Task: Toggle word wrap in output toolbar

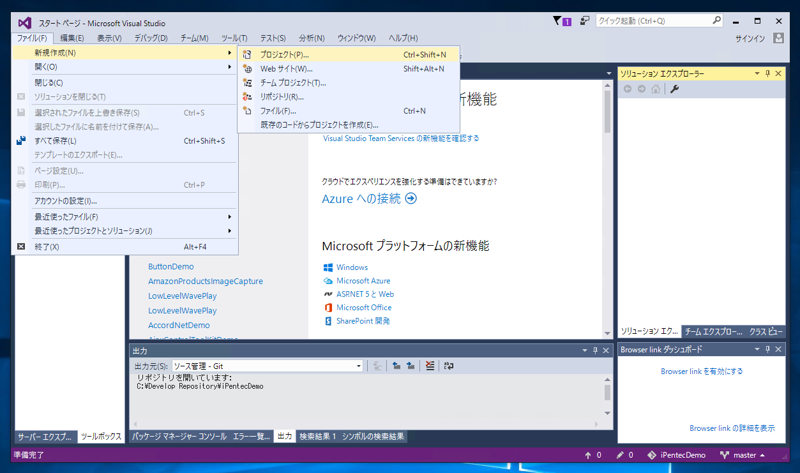Action: coord(448,366)
